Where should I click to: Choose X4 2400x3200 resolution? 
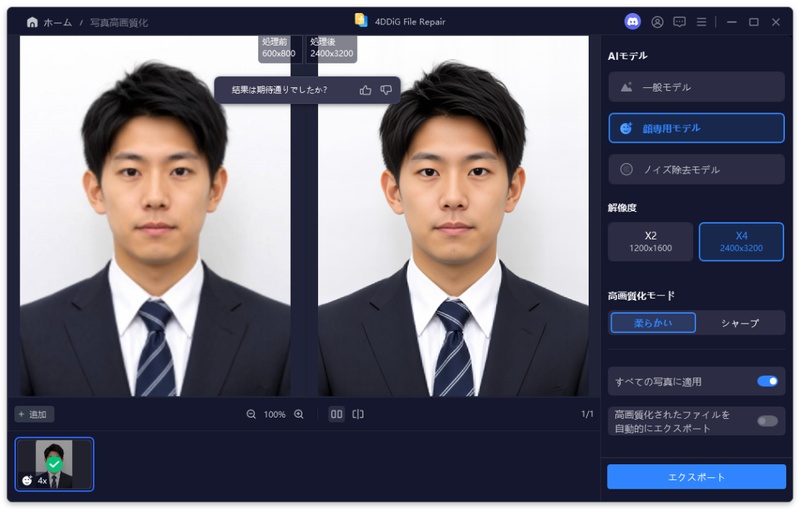tap(741, 242)
